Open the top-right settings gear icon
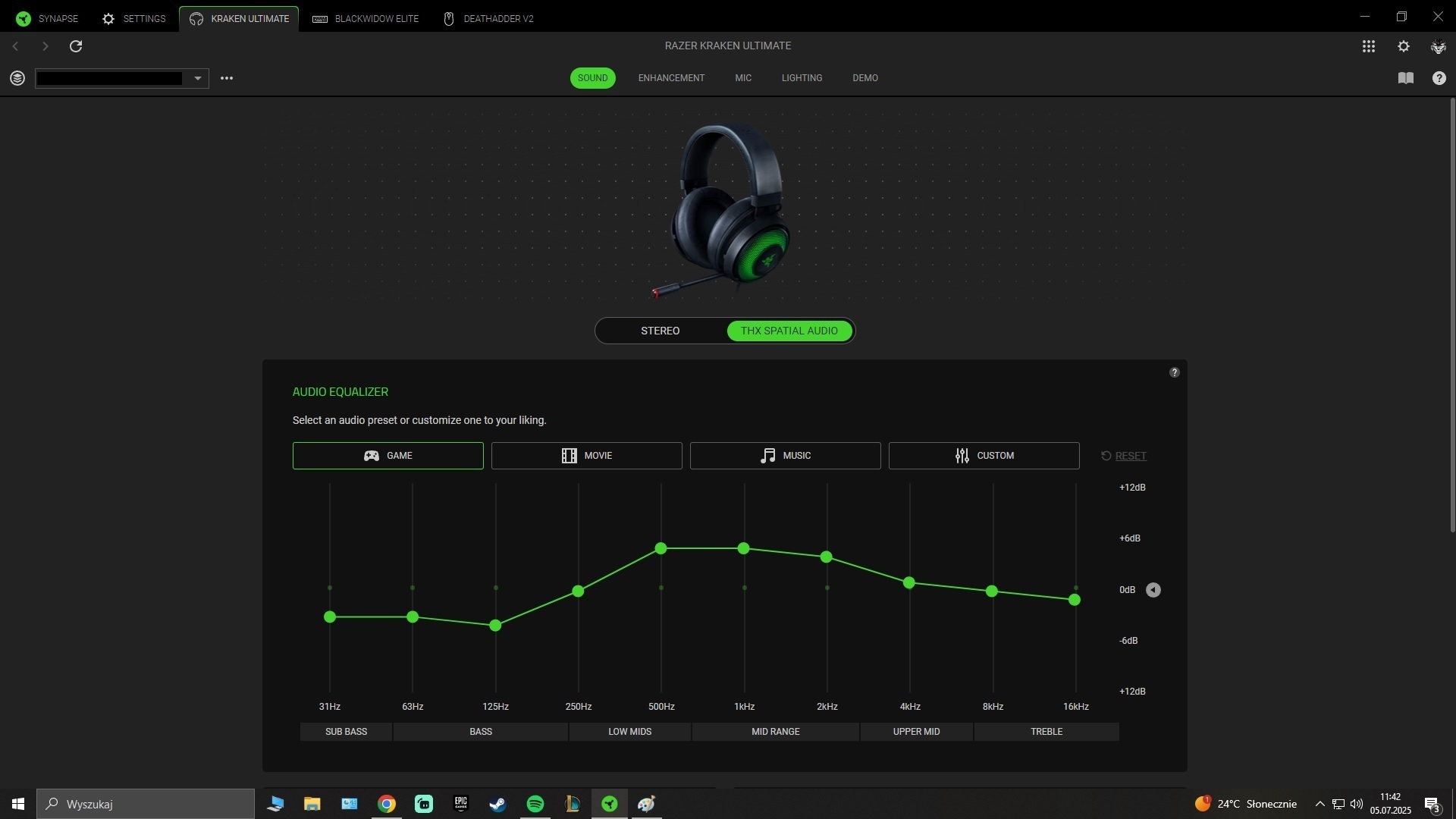 [x=1404, y=46]
